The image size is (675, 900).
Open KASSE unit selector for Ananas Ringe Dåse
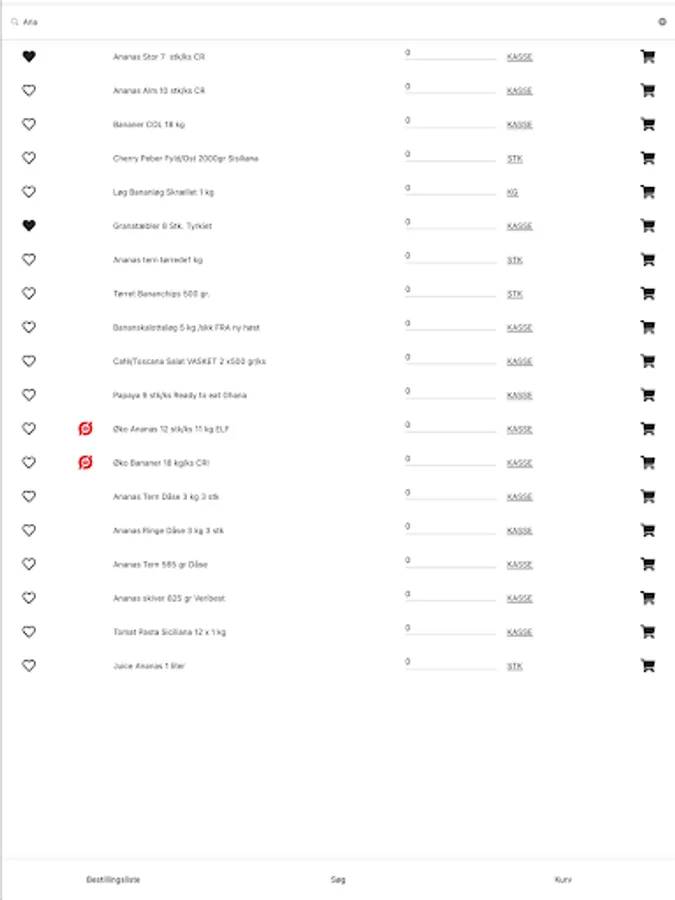519,531
